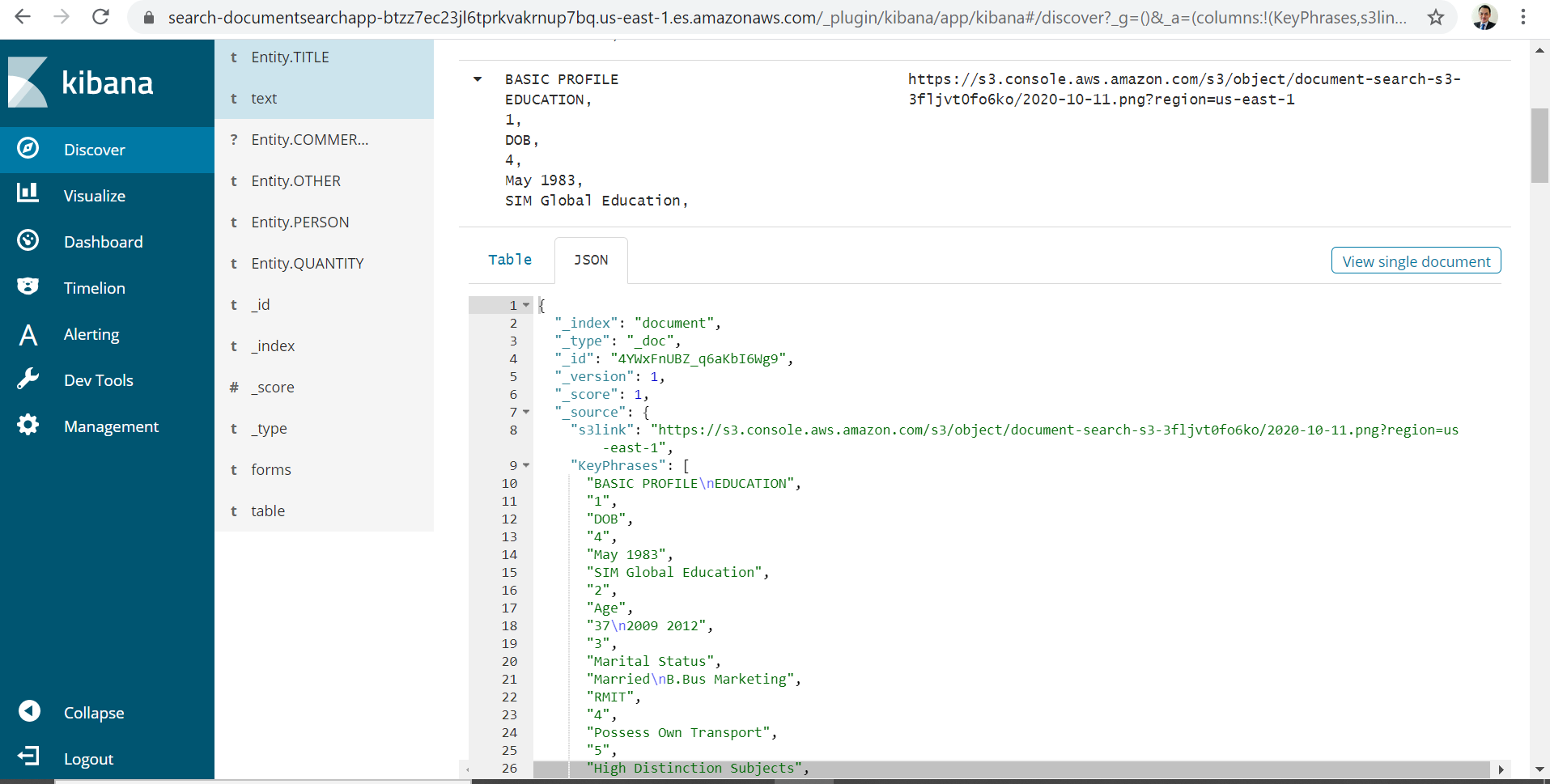Viewport: 1550px width, 784px height.
Task: Click the Timelion mask icon
Action: point(28,286)
